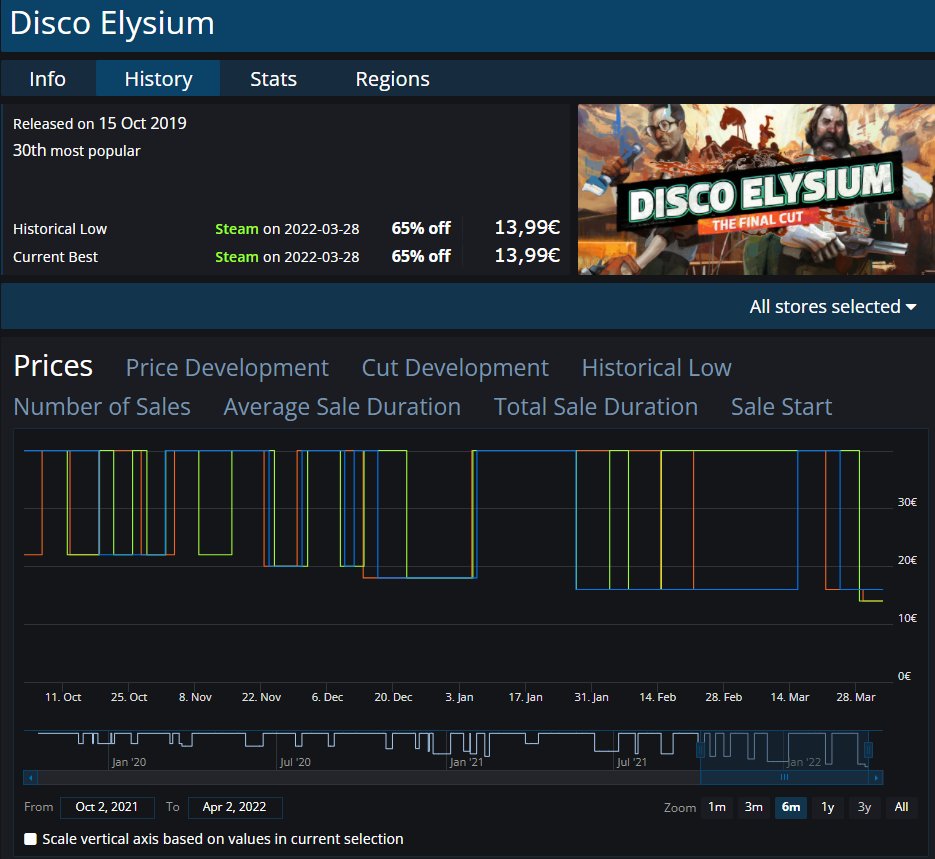This screenshot has width=935, height=859.
Task: Zoom chart to 3y
Action: click(x=865, y=807)
